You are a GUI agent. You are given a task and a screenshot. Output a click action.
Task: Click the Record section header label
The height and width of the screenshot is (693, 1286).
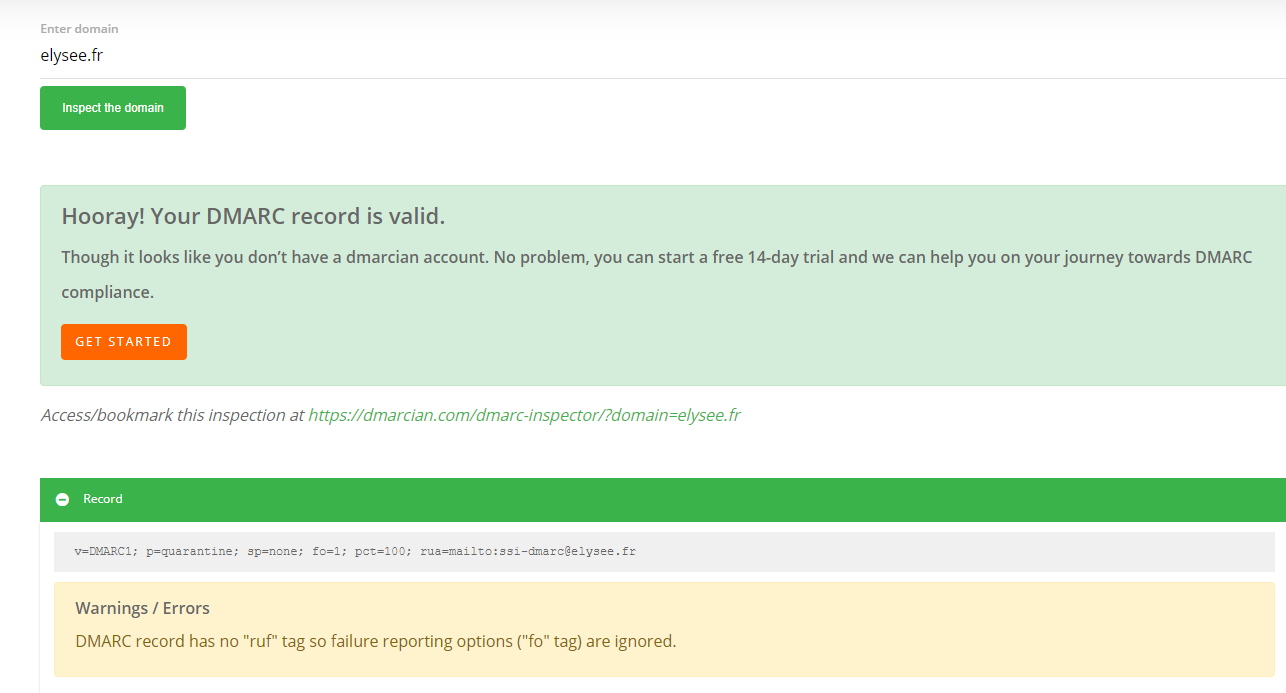tap(103, 499)
